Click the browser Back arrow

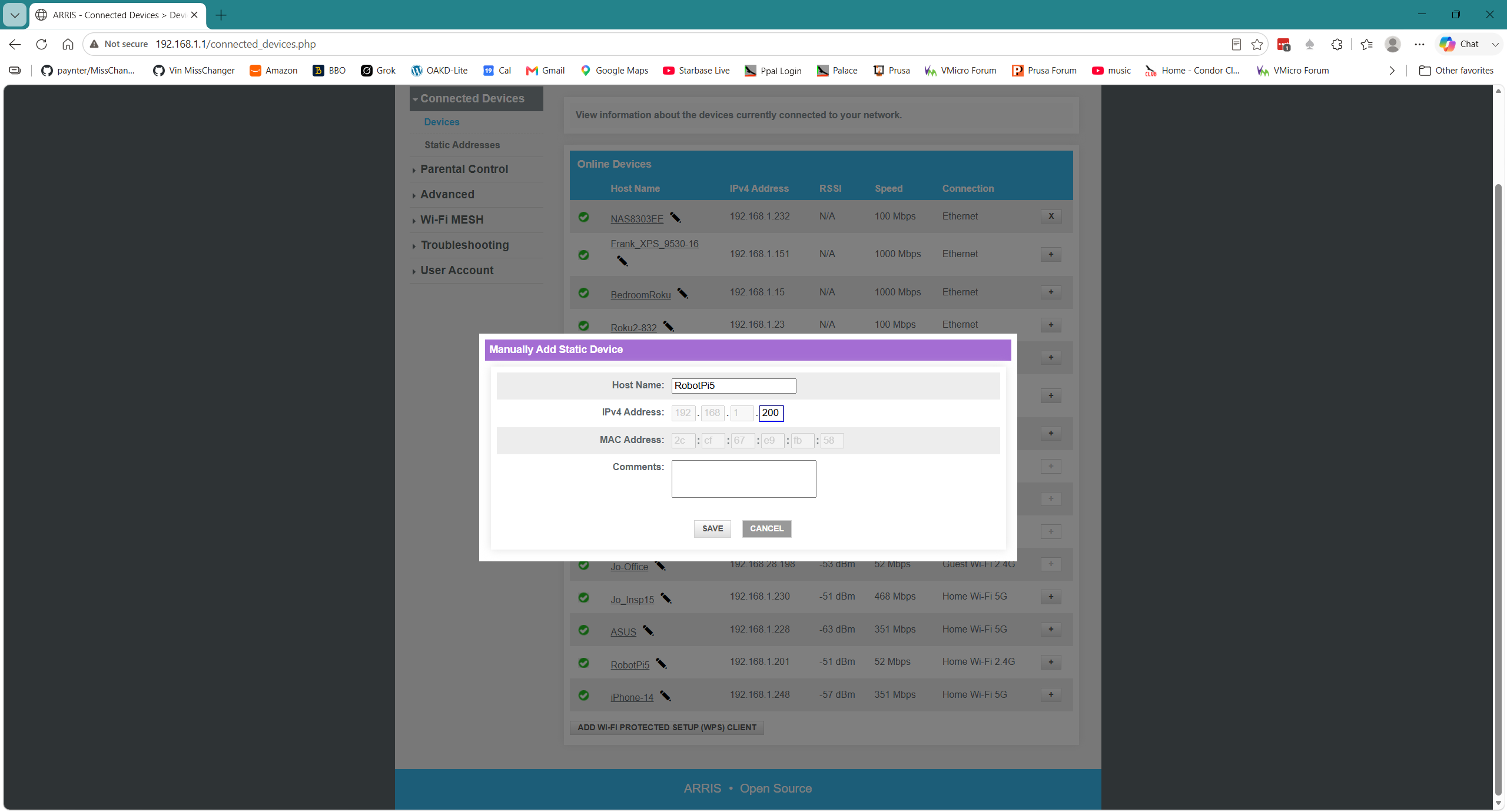[15, 44]
